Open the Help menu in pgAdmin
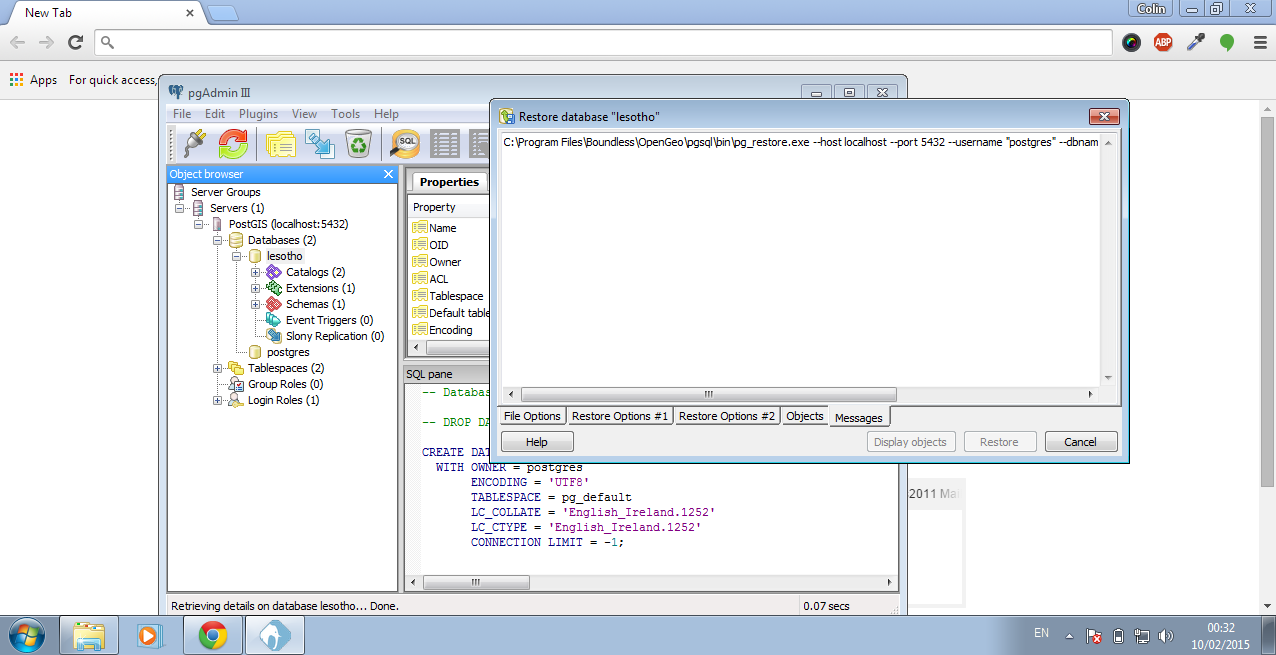The height and width of the screenshot is (655, 1276). coord(386,114)
